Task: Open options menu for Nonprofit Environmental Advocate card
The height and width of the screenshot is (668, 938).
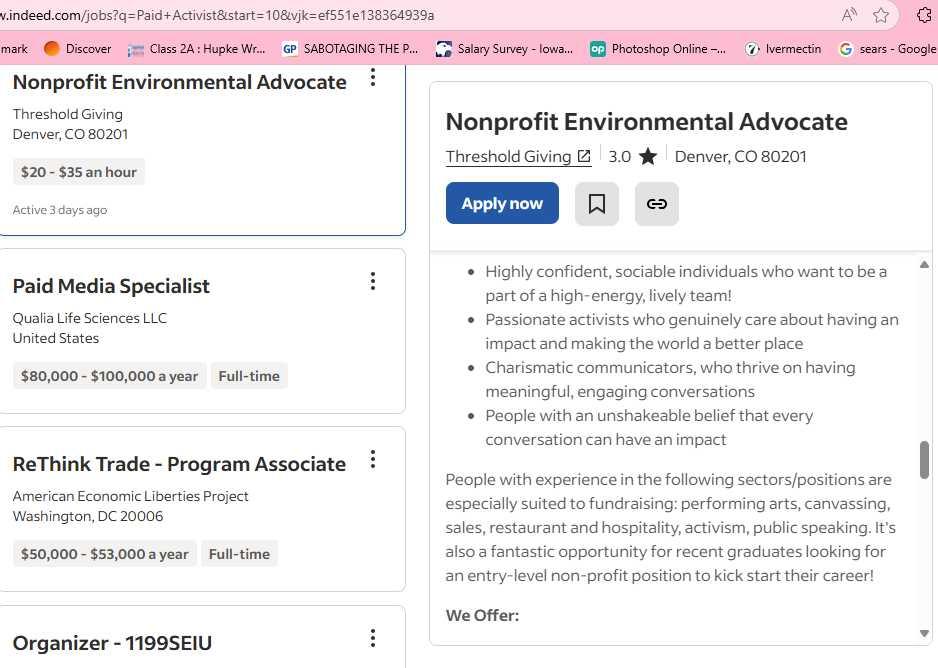Action: point(373,77)
